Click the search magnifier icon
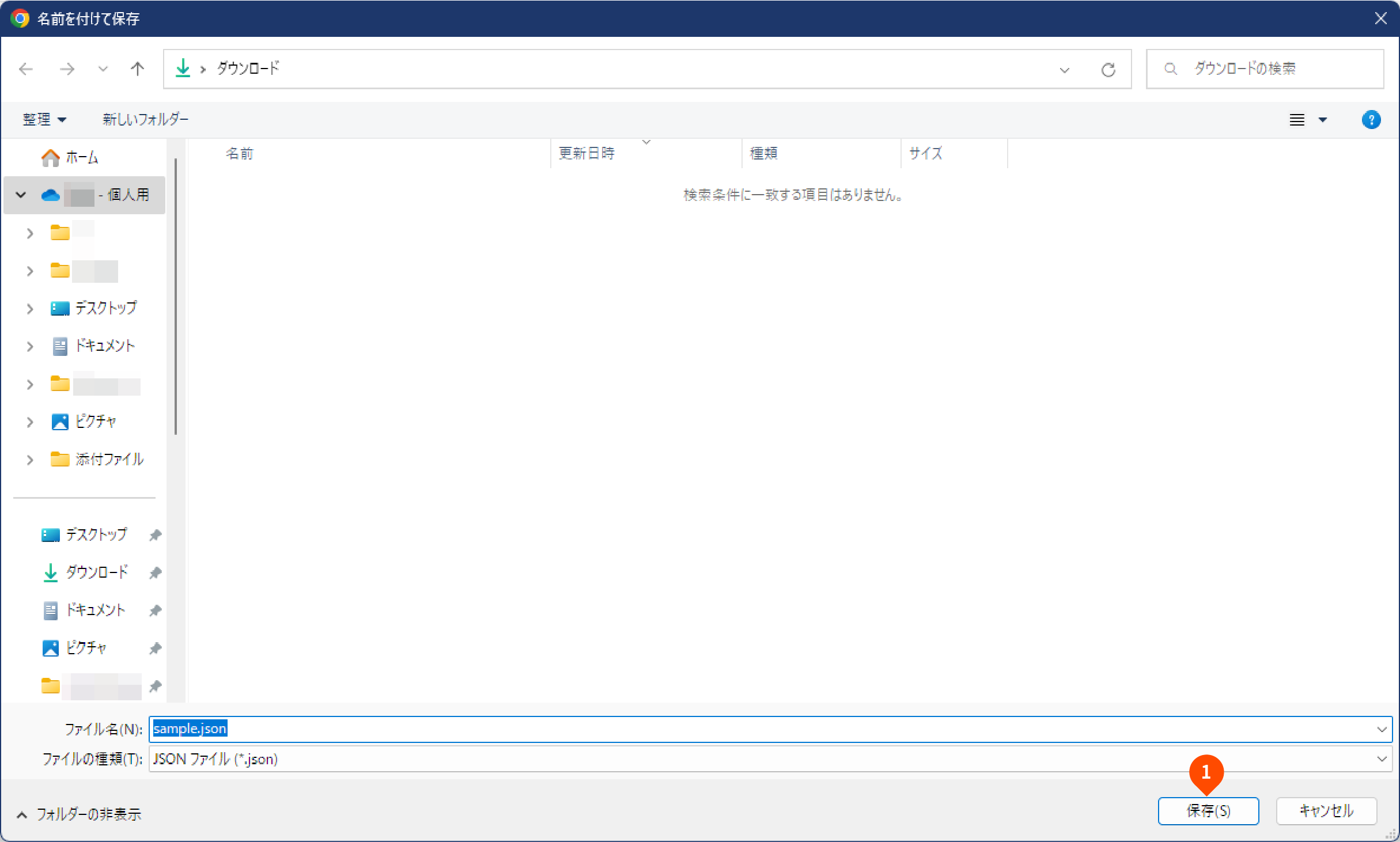 (1170, 69)
